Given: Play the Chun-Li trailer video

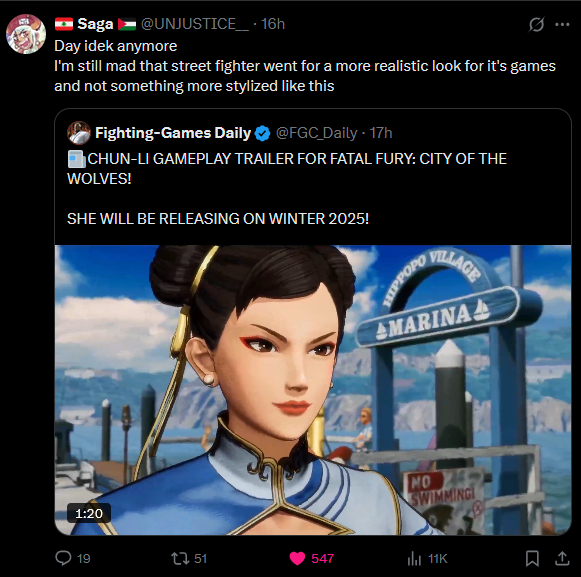Looking at the screenshot, I should click(313, 390).
